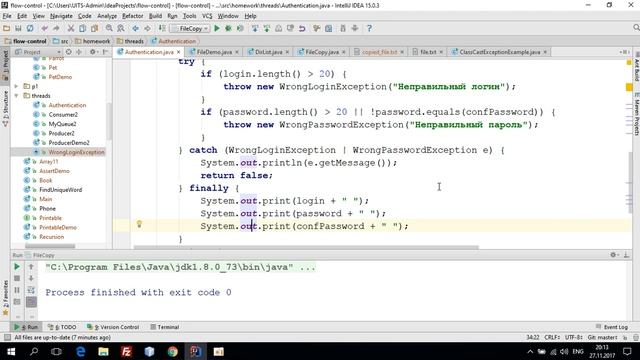Screen dimensions: 640x360
Task: Close the DoList.java tab
Action: (287, 52)
